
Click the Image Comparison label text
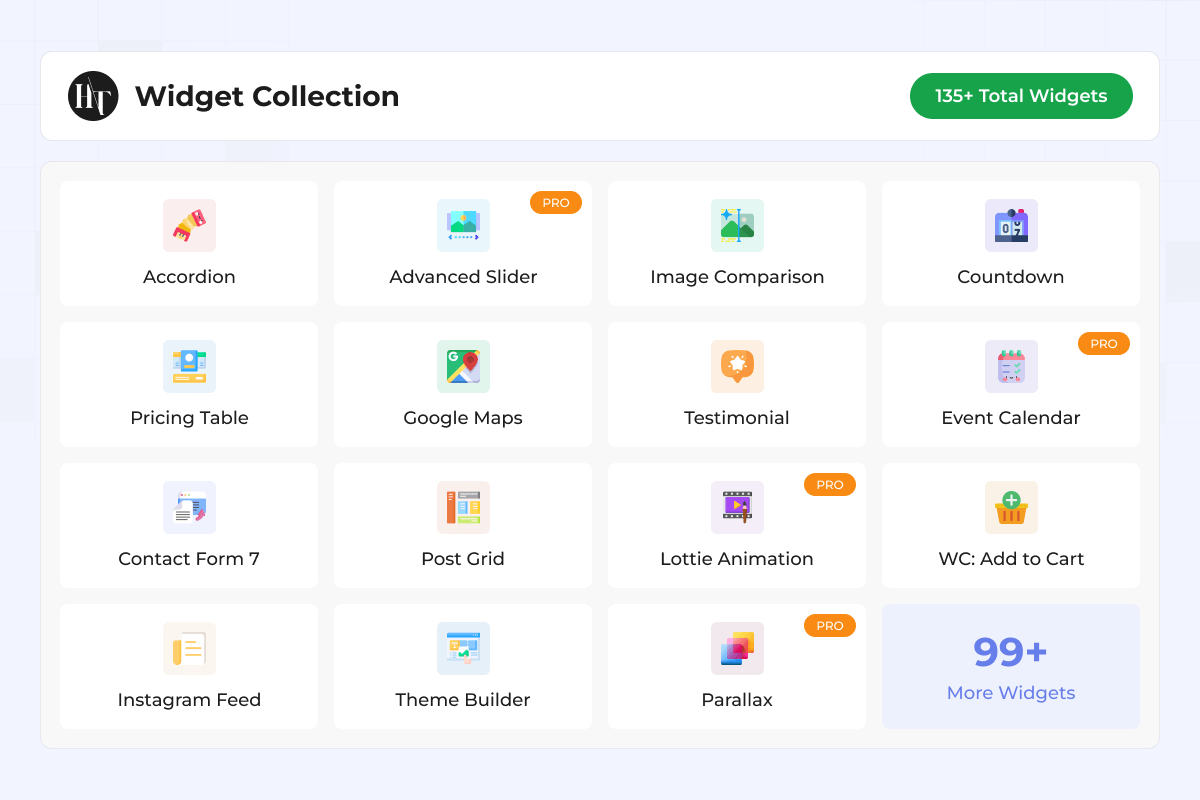pyautogui.click(x=737, y=277)
